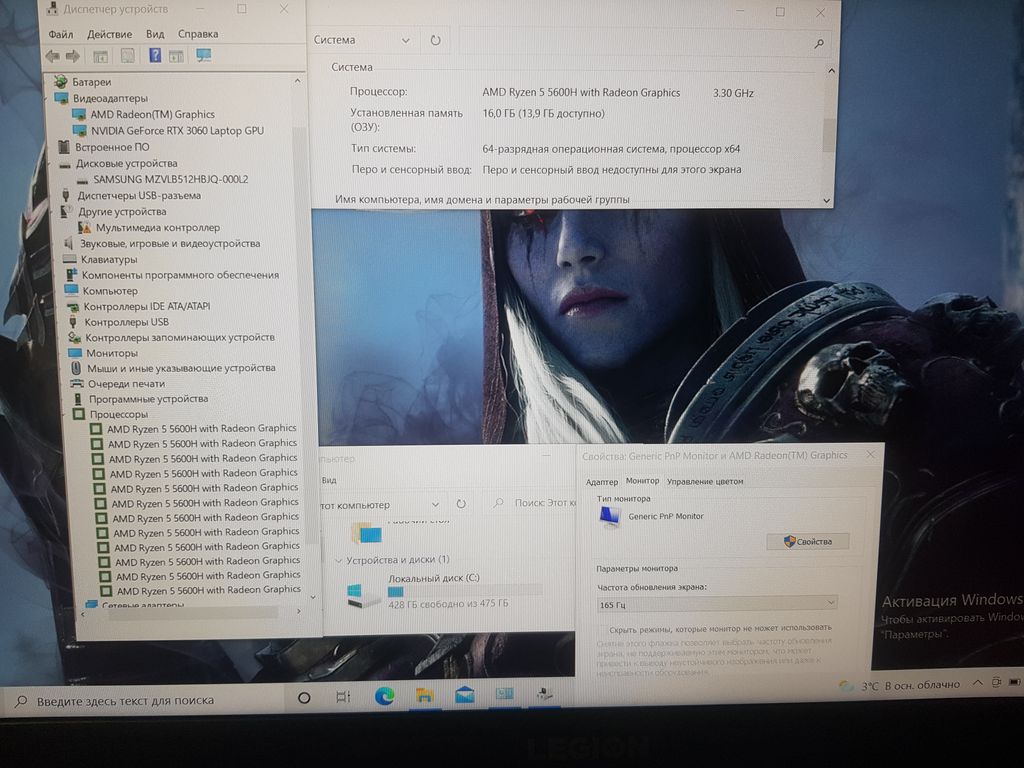Click the Очереди печати printer icon
Viewport: 1024px width, 768px height.
77,384
